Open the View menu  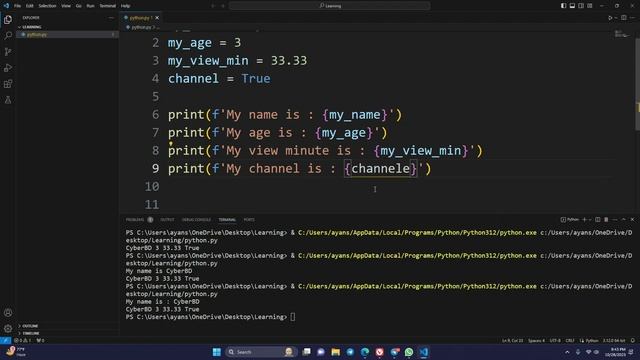[x=66, y=6]
